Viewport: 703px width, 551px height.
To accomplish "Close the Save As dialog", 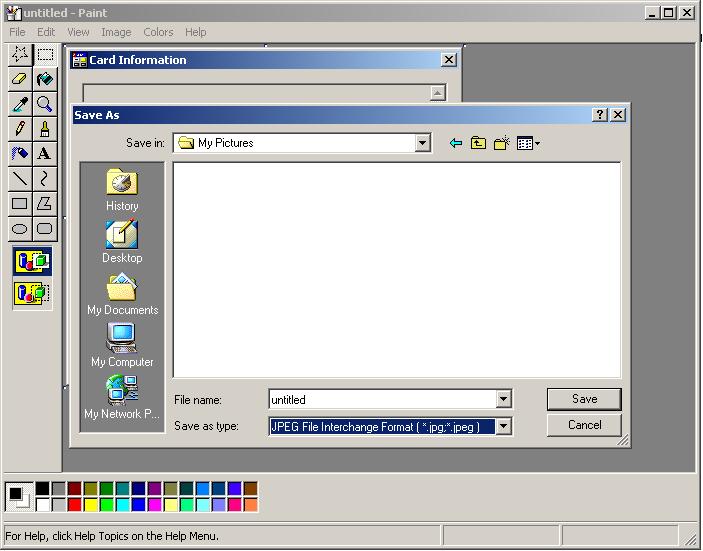I will point(618,115).
